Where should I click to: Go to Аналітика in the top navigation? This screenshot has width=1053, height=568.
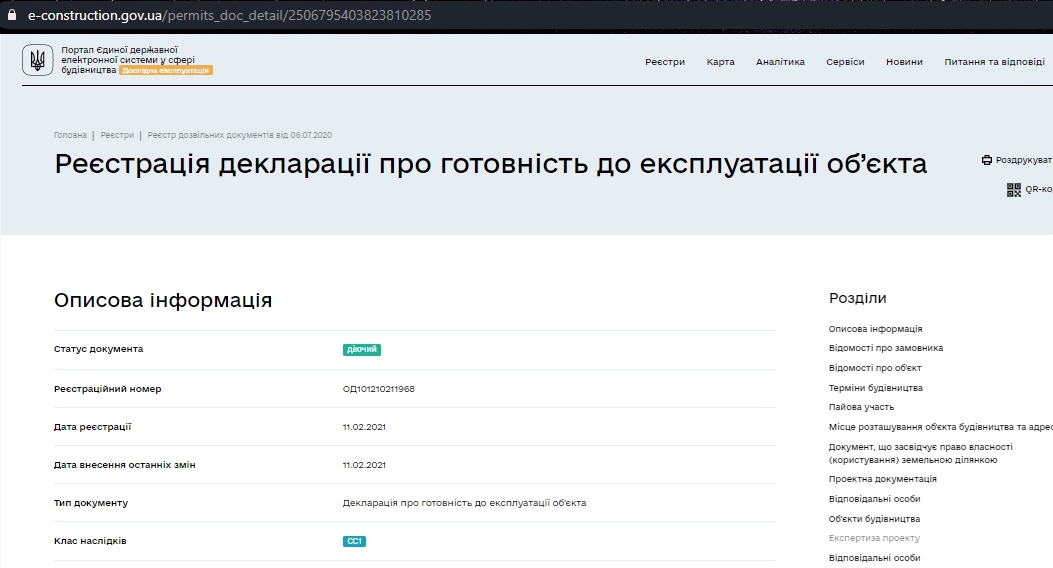tap(780, 62)
